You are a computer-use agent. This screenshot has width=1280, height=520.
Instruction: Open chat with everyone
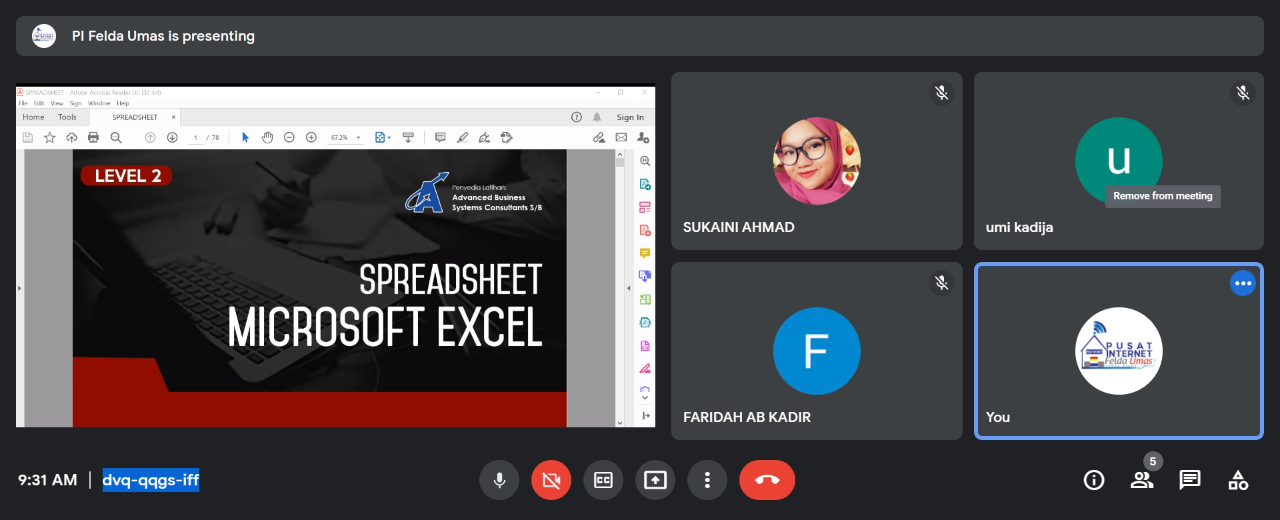1190,480
